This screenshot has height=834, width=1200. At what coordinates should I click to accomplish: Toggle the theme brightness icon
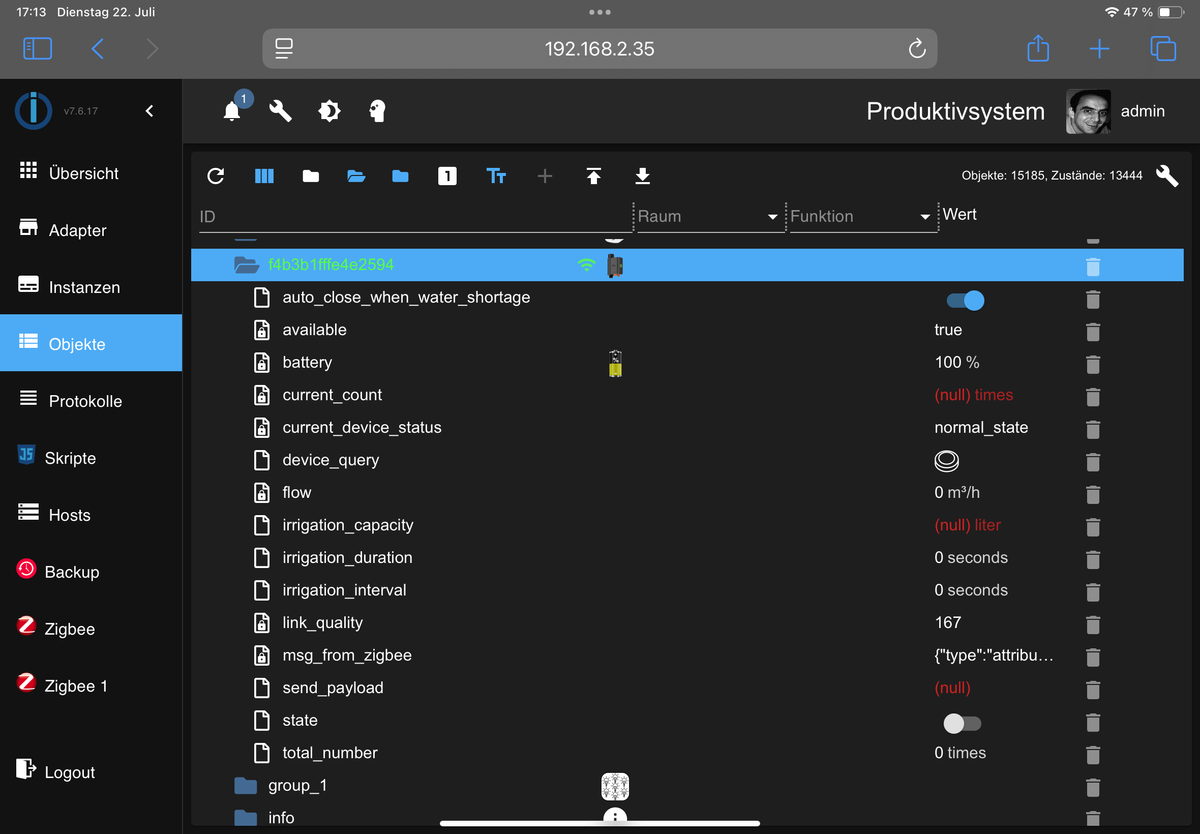[329, 111]
